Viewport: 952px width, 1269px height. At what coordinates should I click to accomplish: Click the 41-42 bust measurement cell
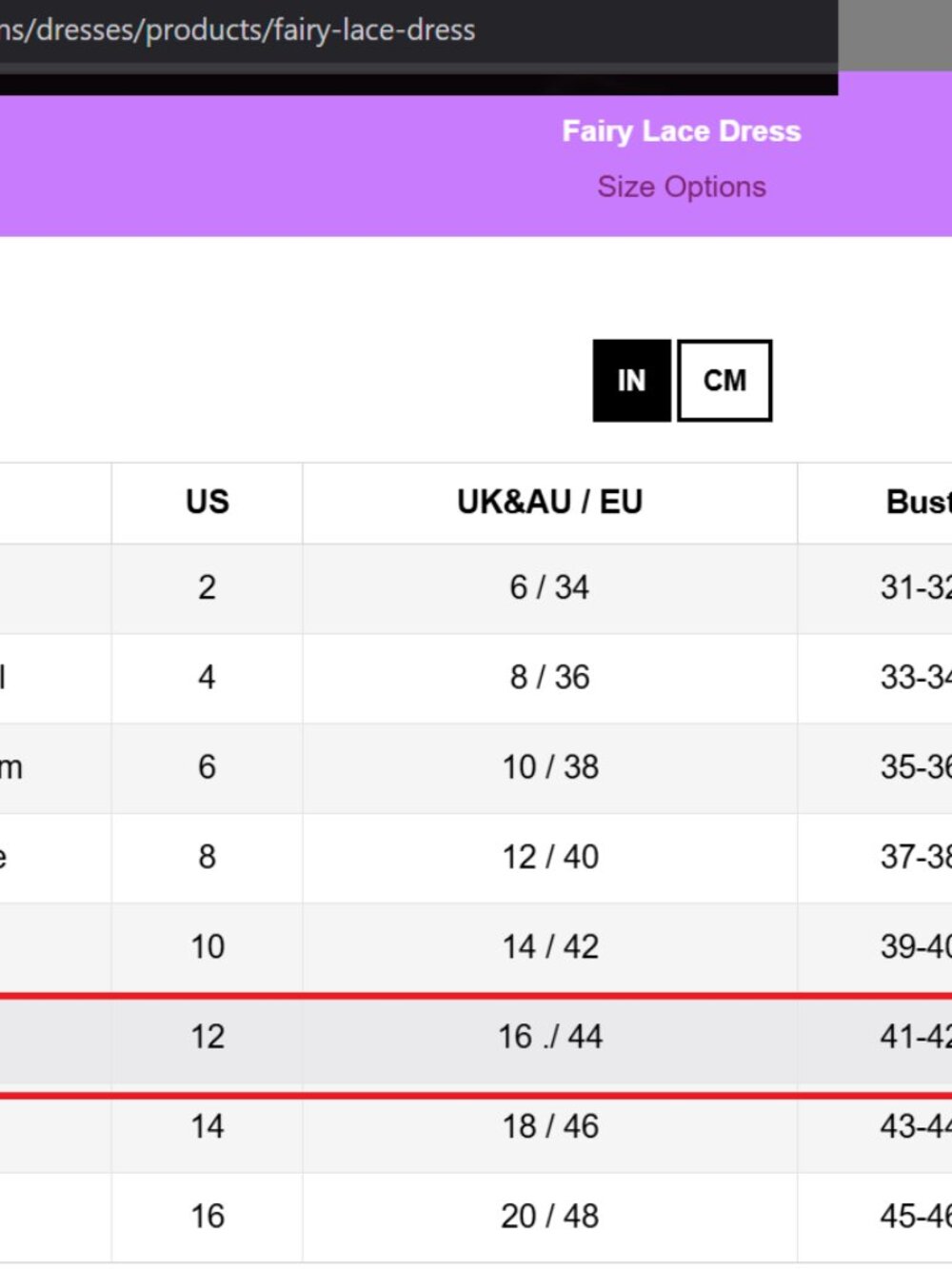(916, 1037)
